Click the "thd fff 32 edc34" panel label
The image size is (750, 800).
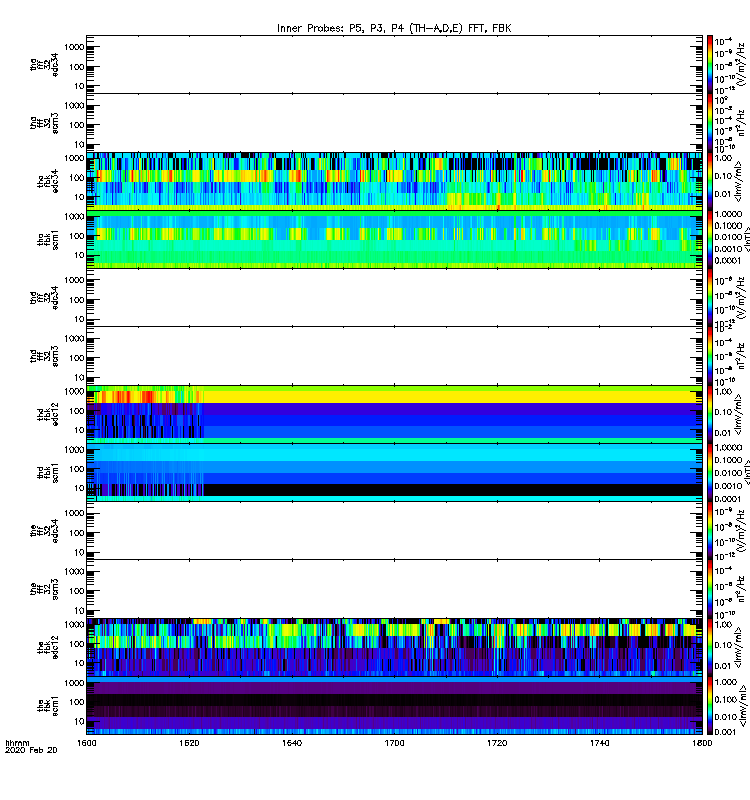tap(44, 297)
